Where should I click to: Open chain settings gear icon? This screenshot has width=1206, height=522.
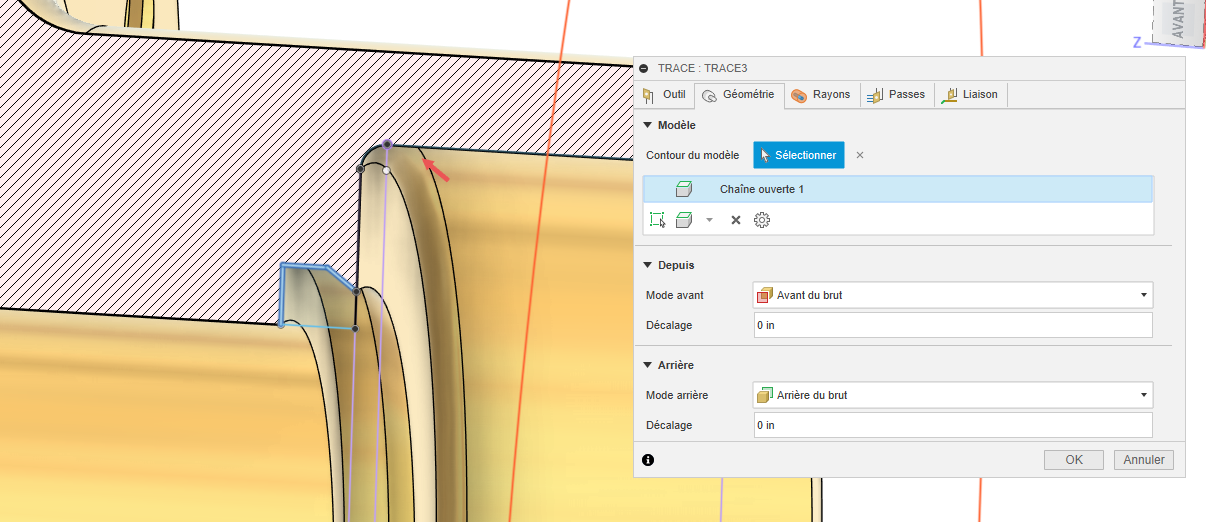762,219
